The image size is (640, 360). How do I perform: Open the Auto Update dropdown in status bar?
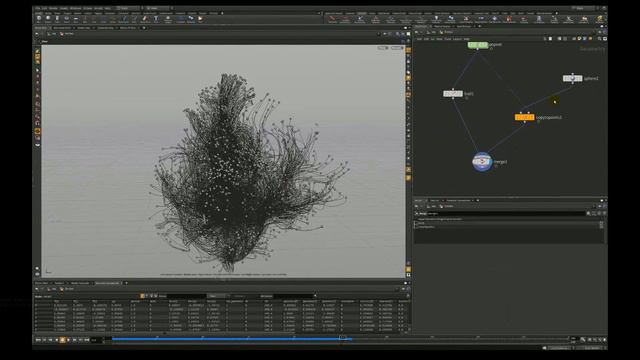(x=559, y=348)
